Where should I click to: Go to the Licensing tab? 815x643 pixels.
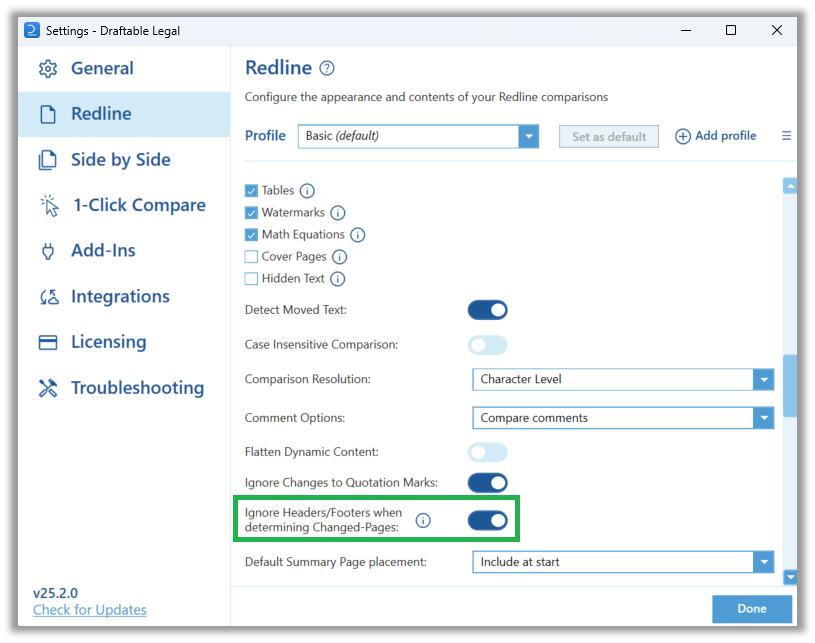point(124,343)
